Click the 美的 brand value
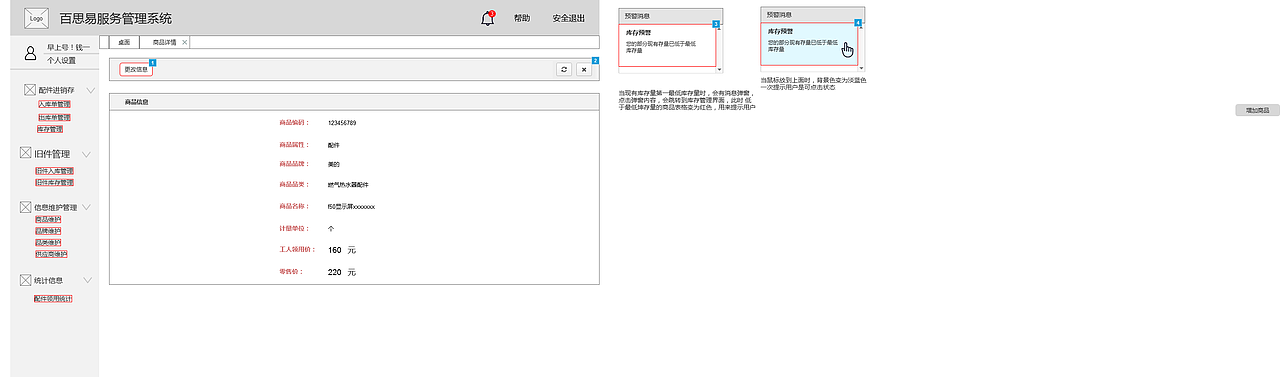This screenshot has height=377, width=1280. [334, 164]
